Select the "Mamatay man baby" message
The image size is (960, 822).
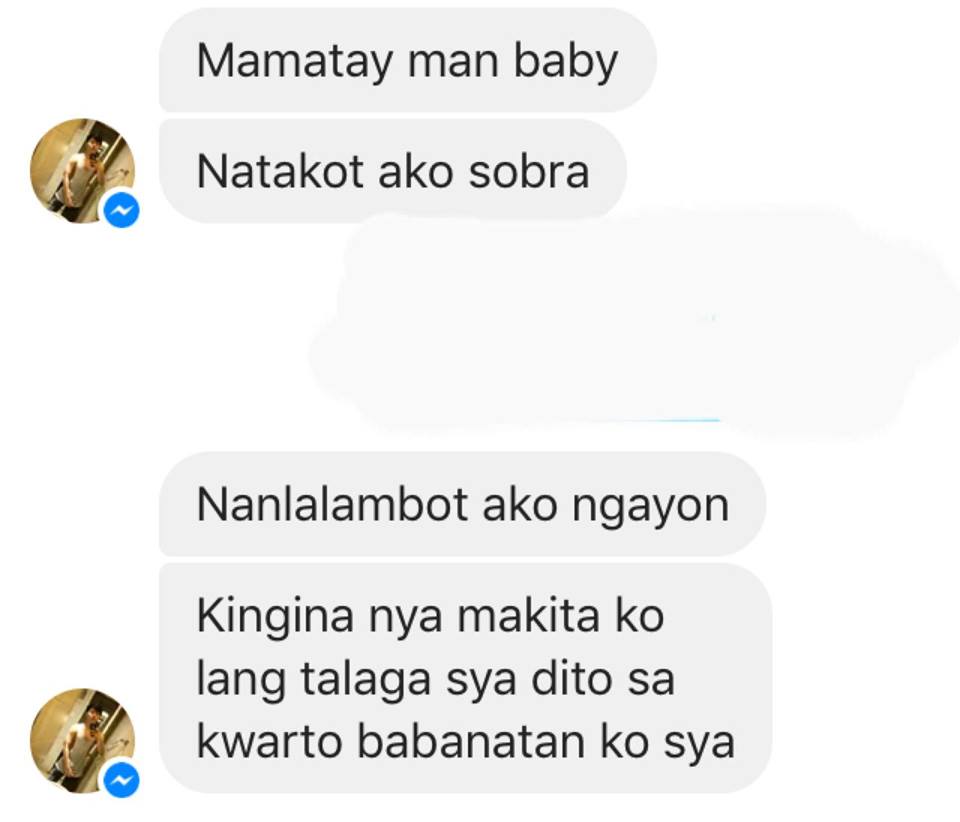pyautogui.click(x=408, y=60)
